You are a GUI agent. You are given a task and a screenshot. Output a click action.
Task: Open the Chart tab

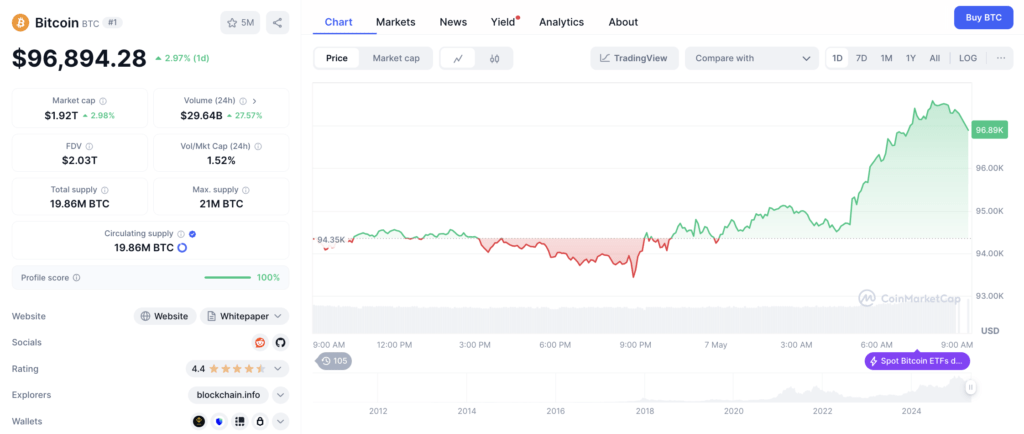338,22
